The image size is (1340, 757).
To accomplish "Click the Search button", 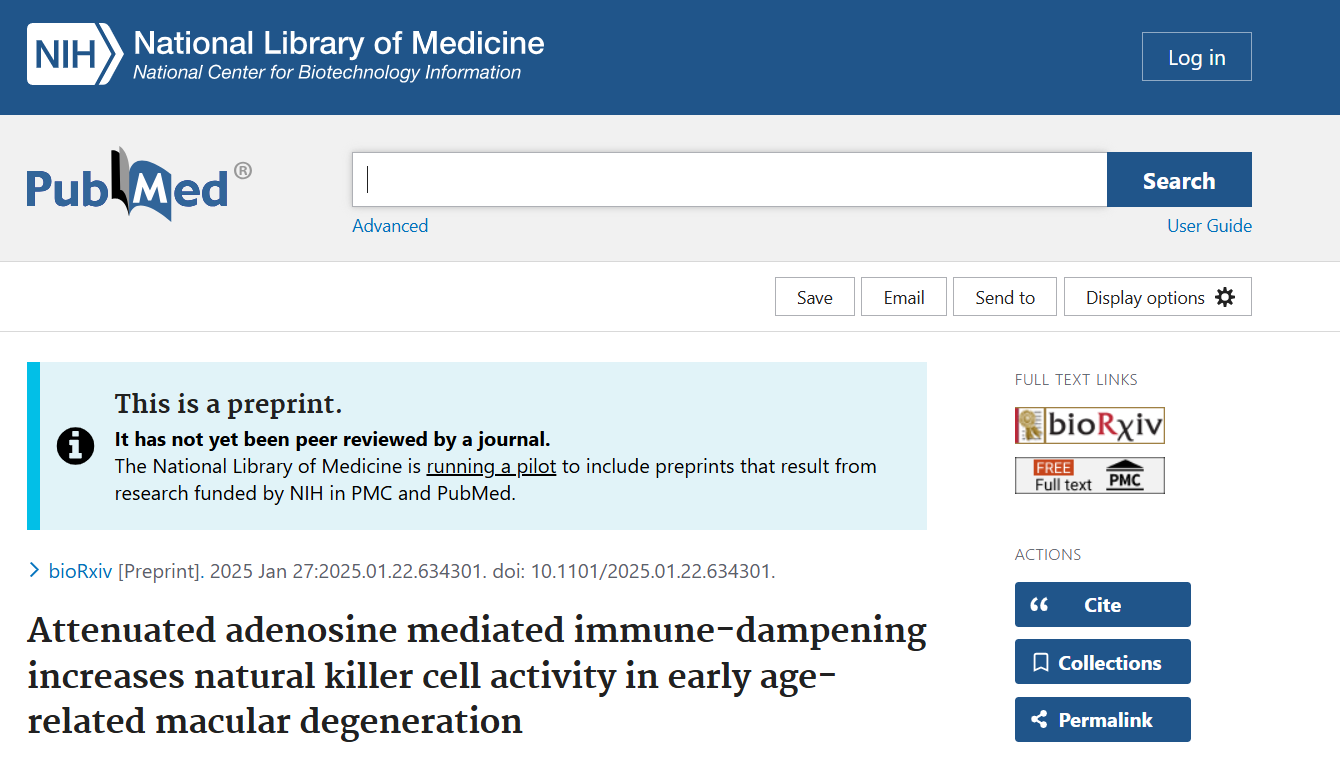I will tap(1179, 180).
